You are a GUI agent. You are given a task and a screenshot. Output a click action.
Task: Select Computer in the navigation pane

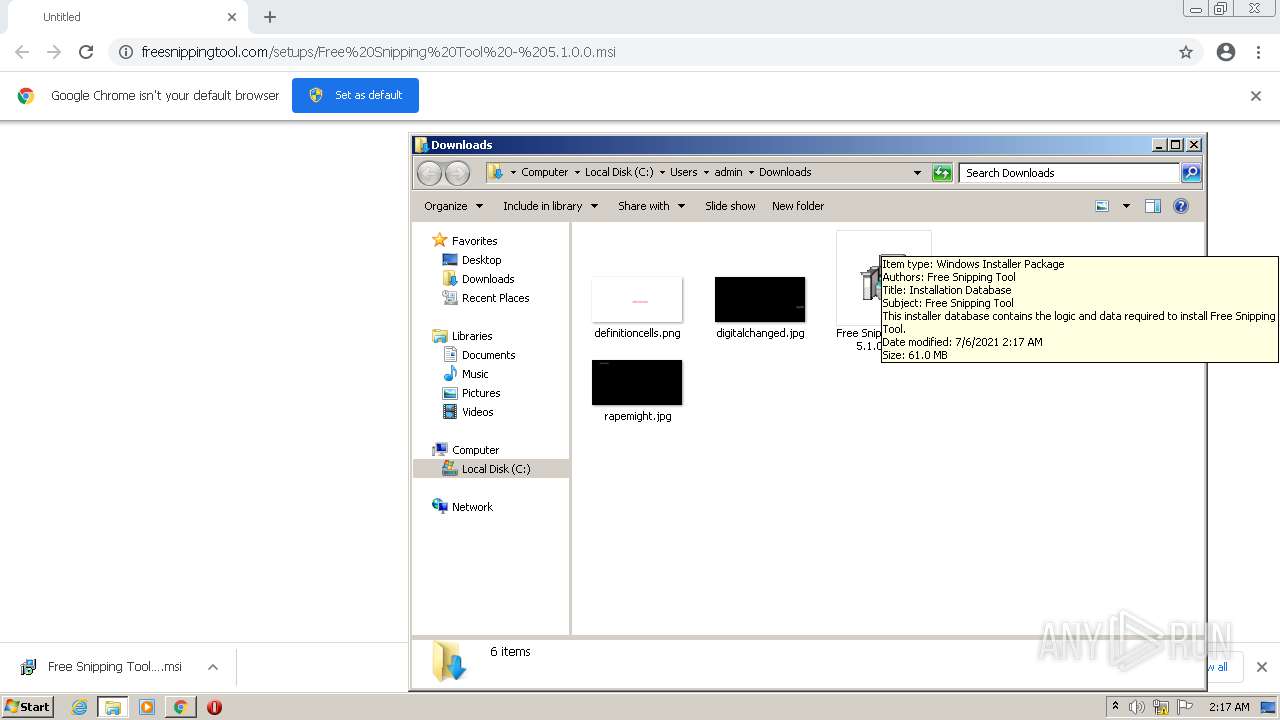point(475,450)
